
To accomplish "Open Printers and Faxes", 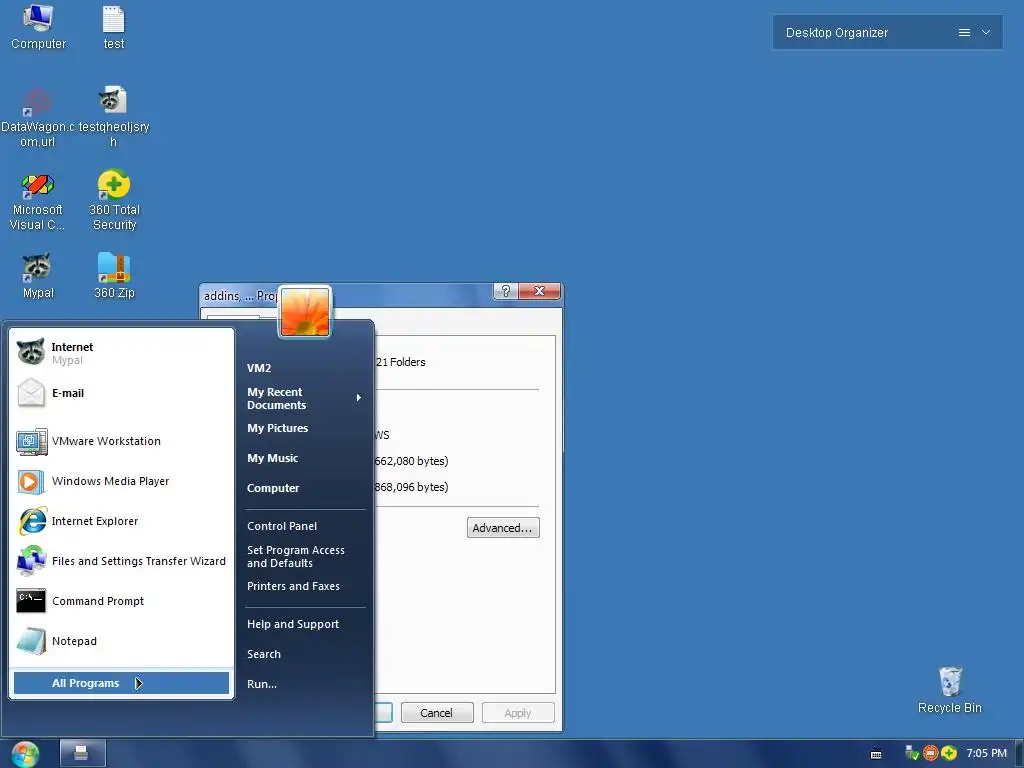I will click(293, 586).
